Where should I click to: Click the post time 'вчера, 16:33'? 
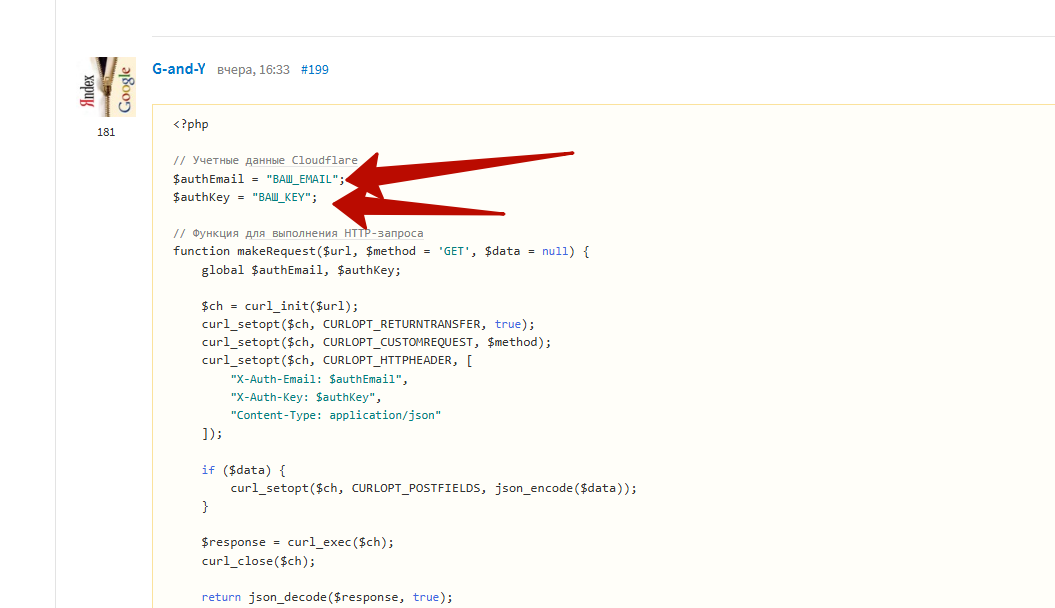click(x=253, y=69)
